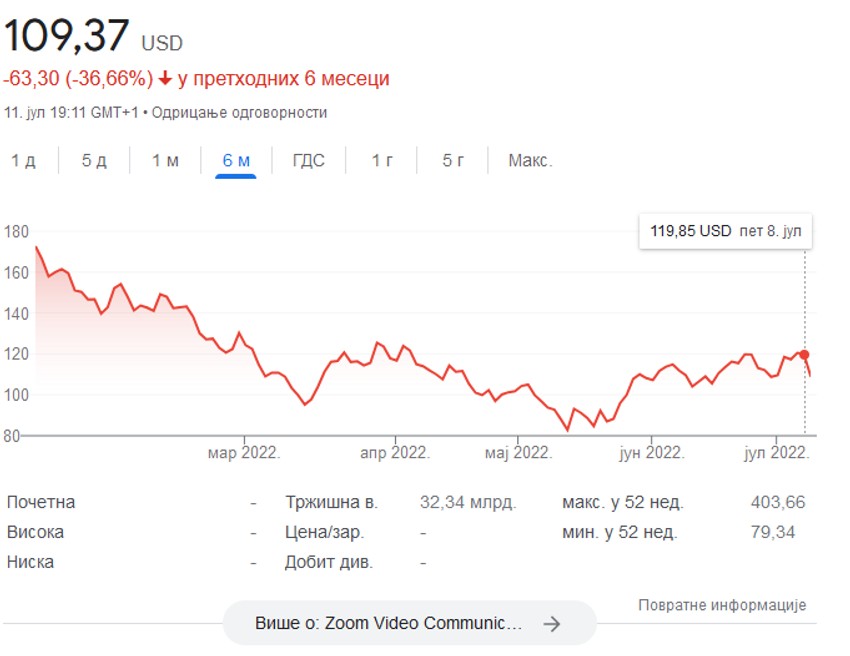Click the Повратне информације feedback link

point(721,605)
